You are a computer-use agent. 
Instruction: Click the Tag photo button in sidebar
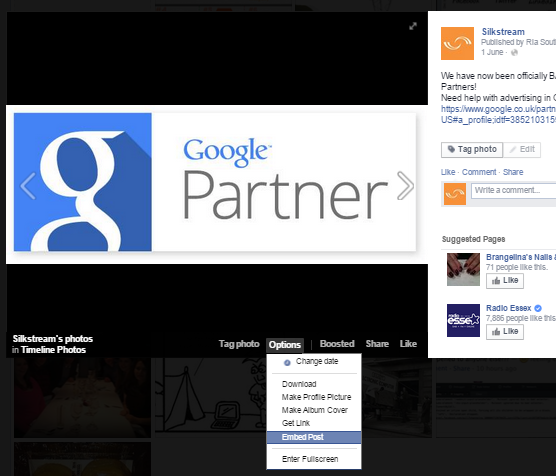tap(472, 149)
